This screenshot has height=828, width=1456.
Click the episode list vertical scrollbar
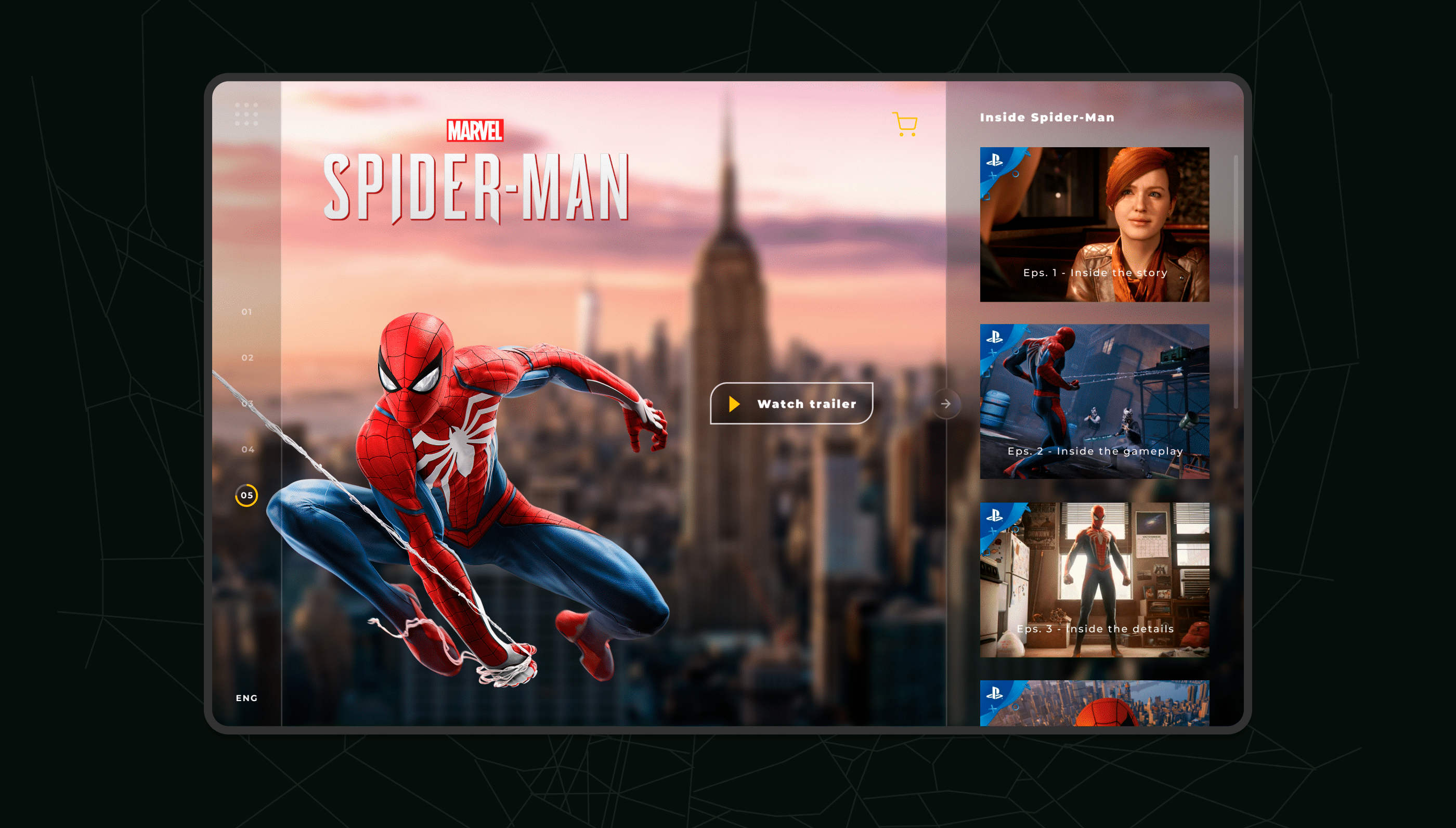(1236, 281)
